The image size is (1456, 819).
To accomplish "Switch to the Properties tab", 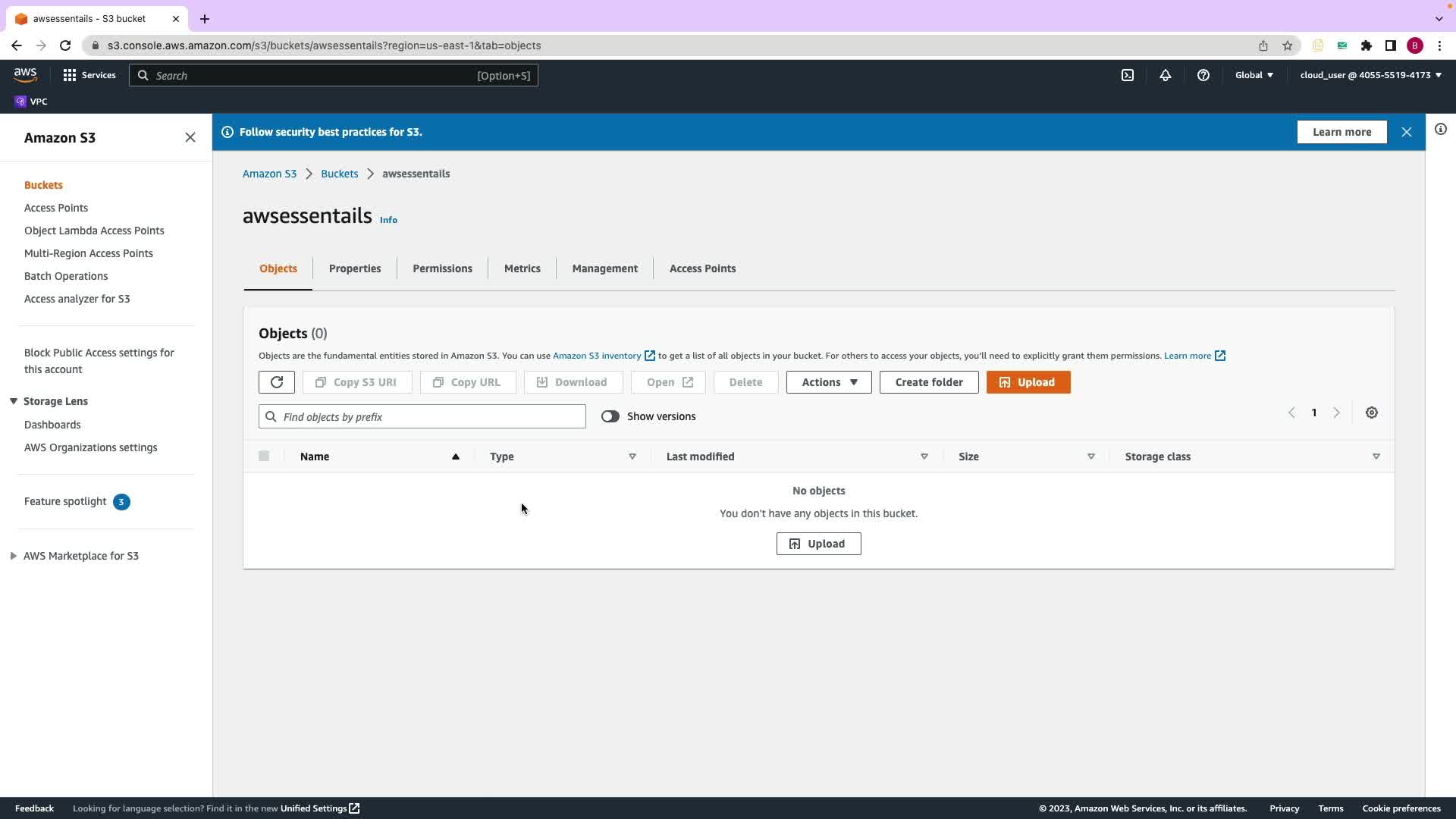I will click(355, 268).
